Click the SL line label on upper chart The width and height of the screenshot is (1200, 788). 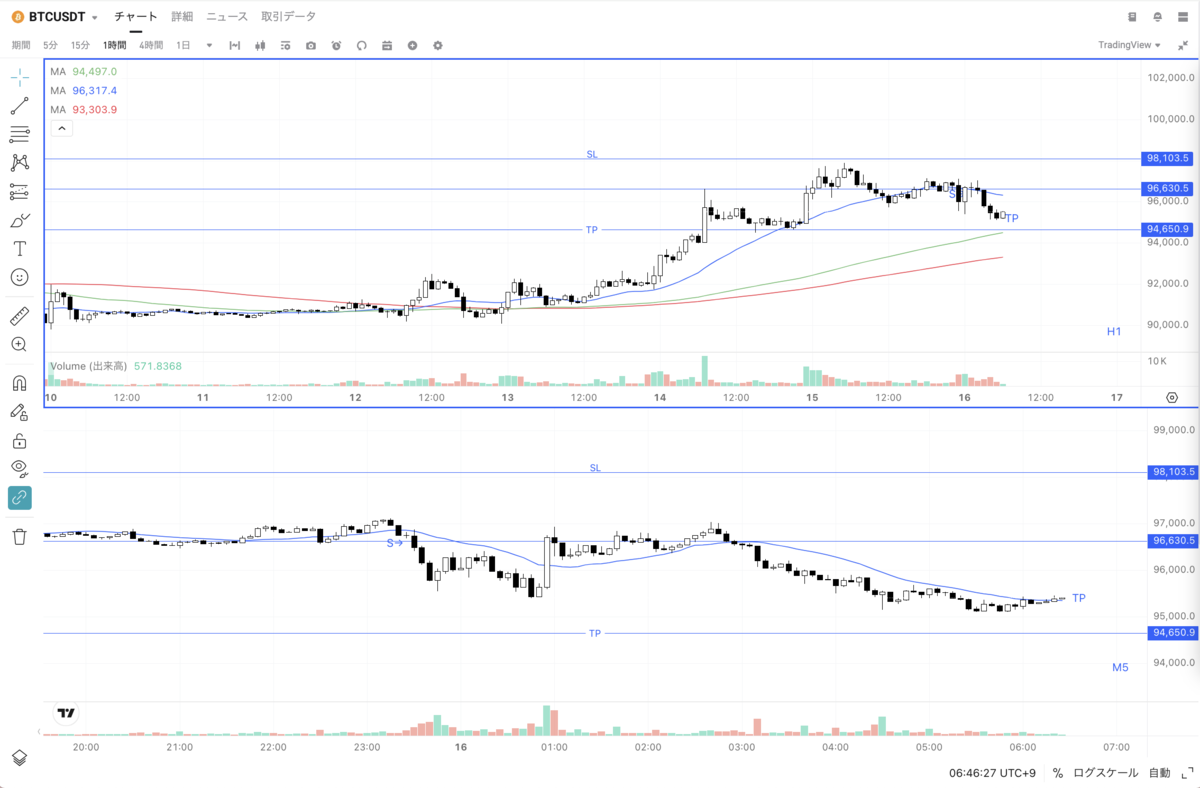(x=592, y=154)
